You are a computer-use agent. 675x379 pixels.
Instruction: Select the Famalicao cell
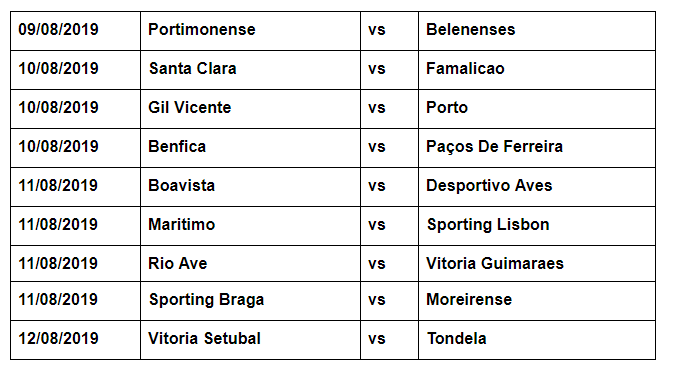(537, 70)
